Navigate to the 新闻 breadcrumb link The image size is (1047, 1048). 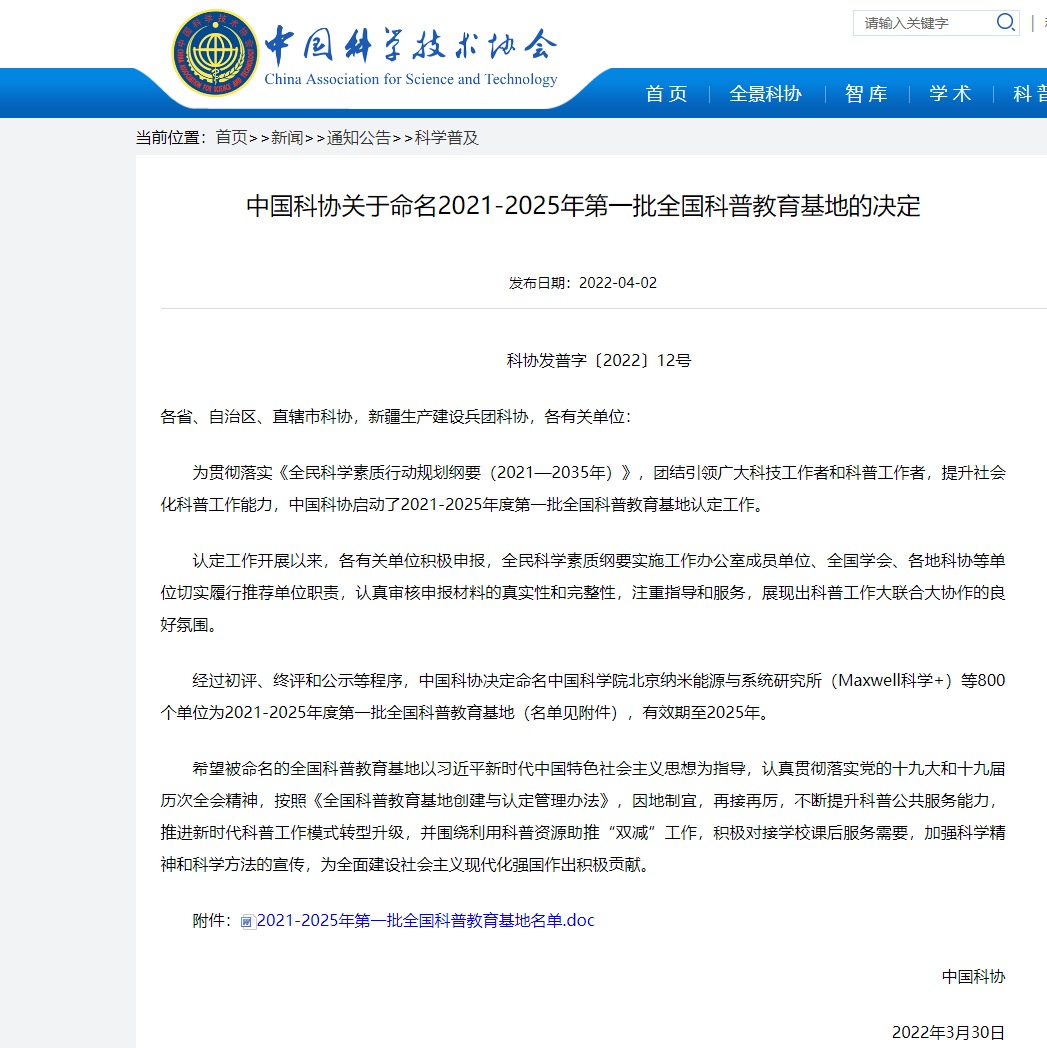click(287, 138)
